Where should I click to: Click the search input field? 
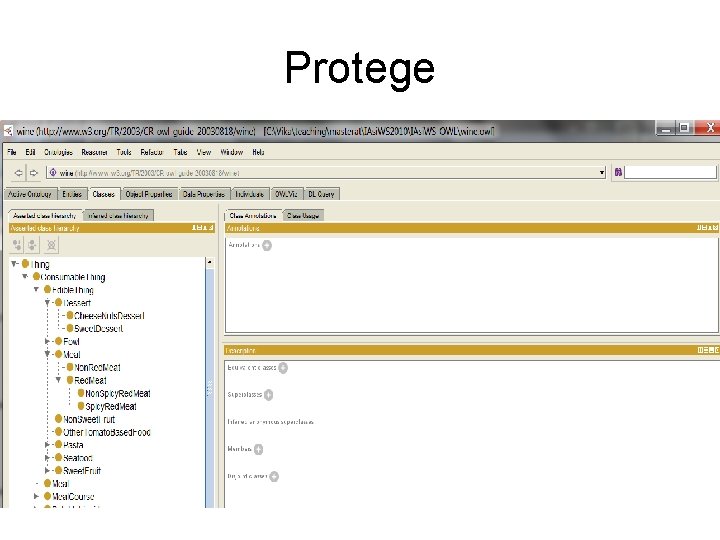[670, 172]
